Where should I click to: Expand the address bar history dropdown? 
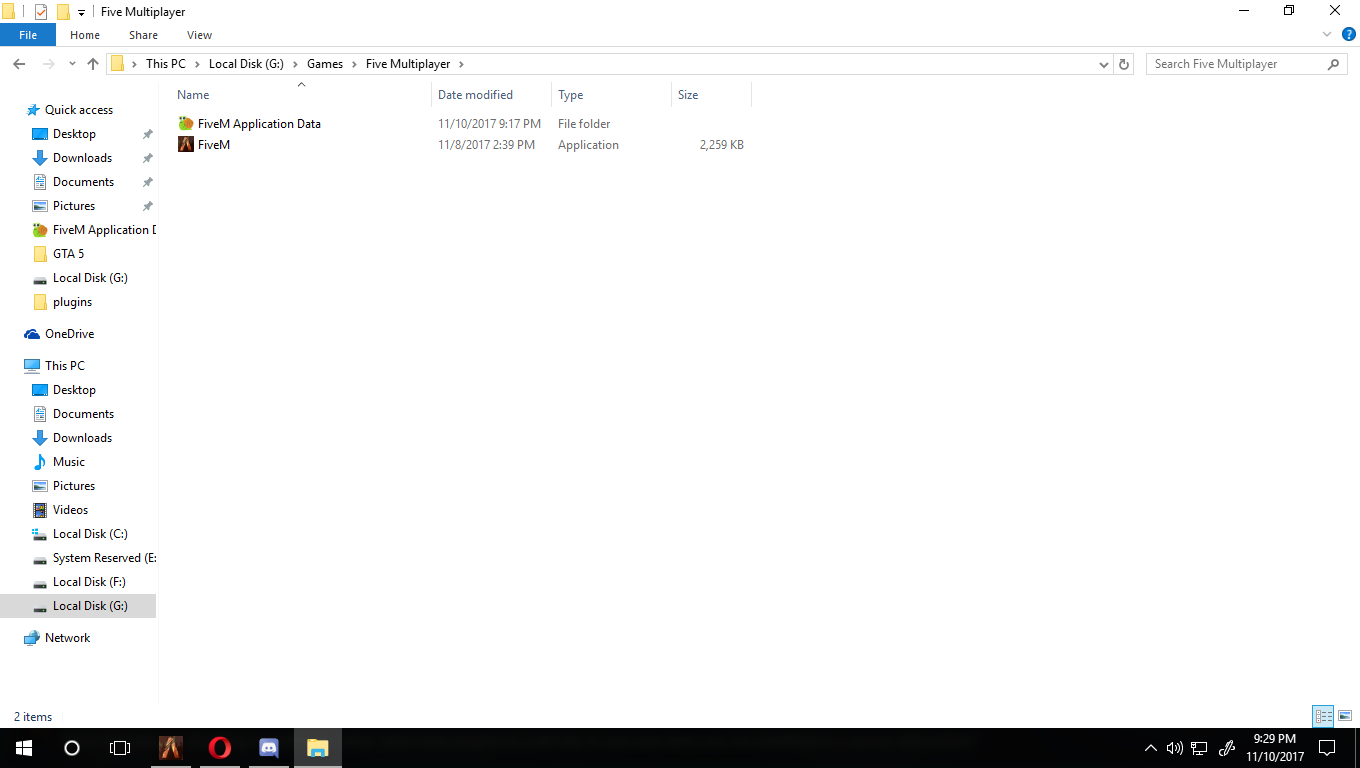(1104, 64)
